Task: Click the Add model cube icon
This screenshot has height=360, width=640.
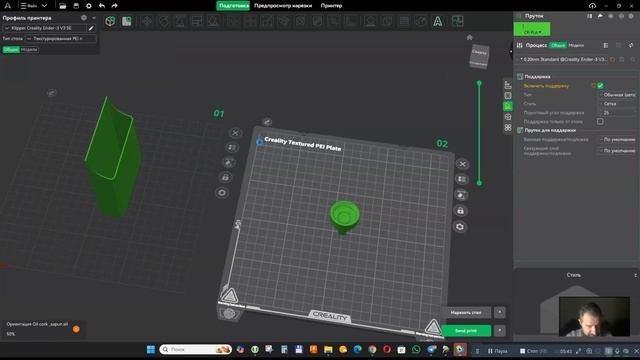Action: pos(110,21)
